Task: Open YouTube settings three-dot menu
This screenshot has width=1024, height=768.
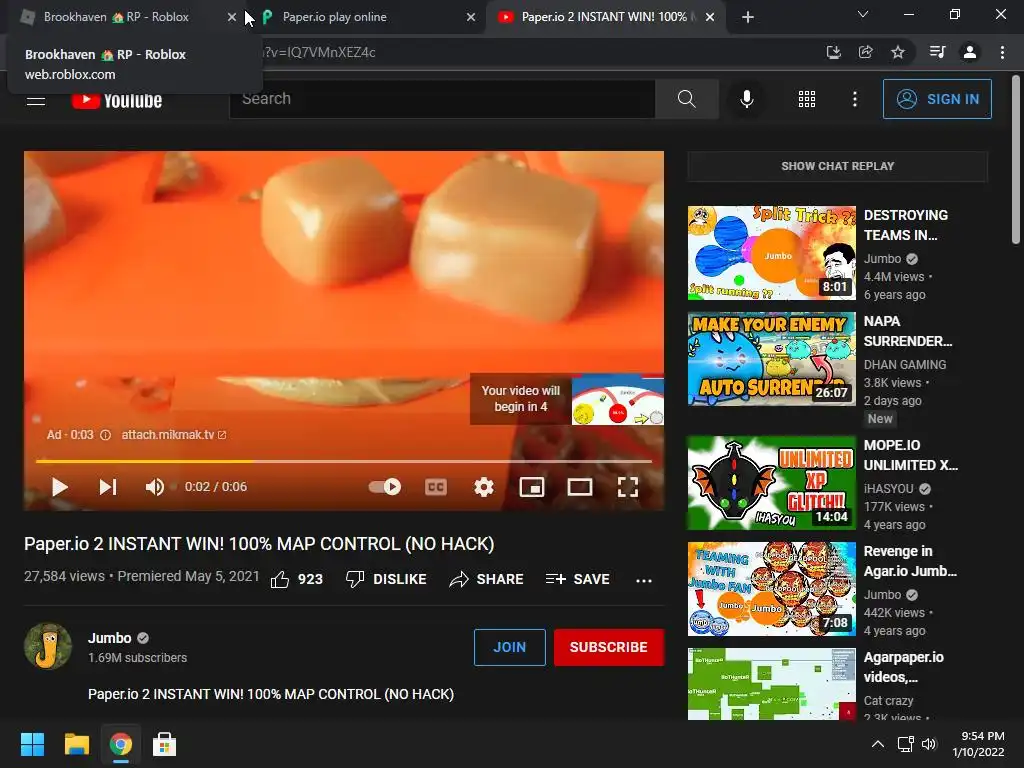Action: pyautogui.click(x=854, y=99)
